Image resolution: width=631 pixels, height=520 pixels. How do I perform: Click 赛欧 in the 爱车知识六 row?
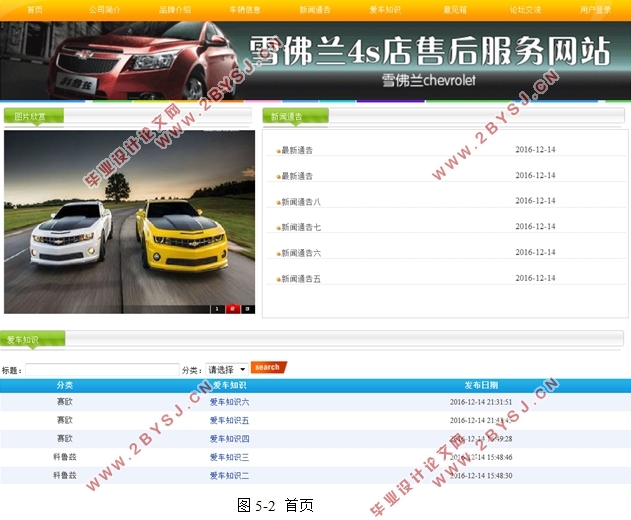click(64, 402)
